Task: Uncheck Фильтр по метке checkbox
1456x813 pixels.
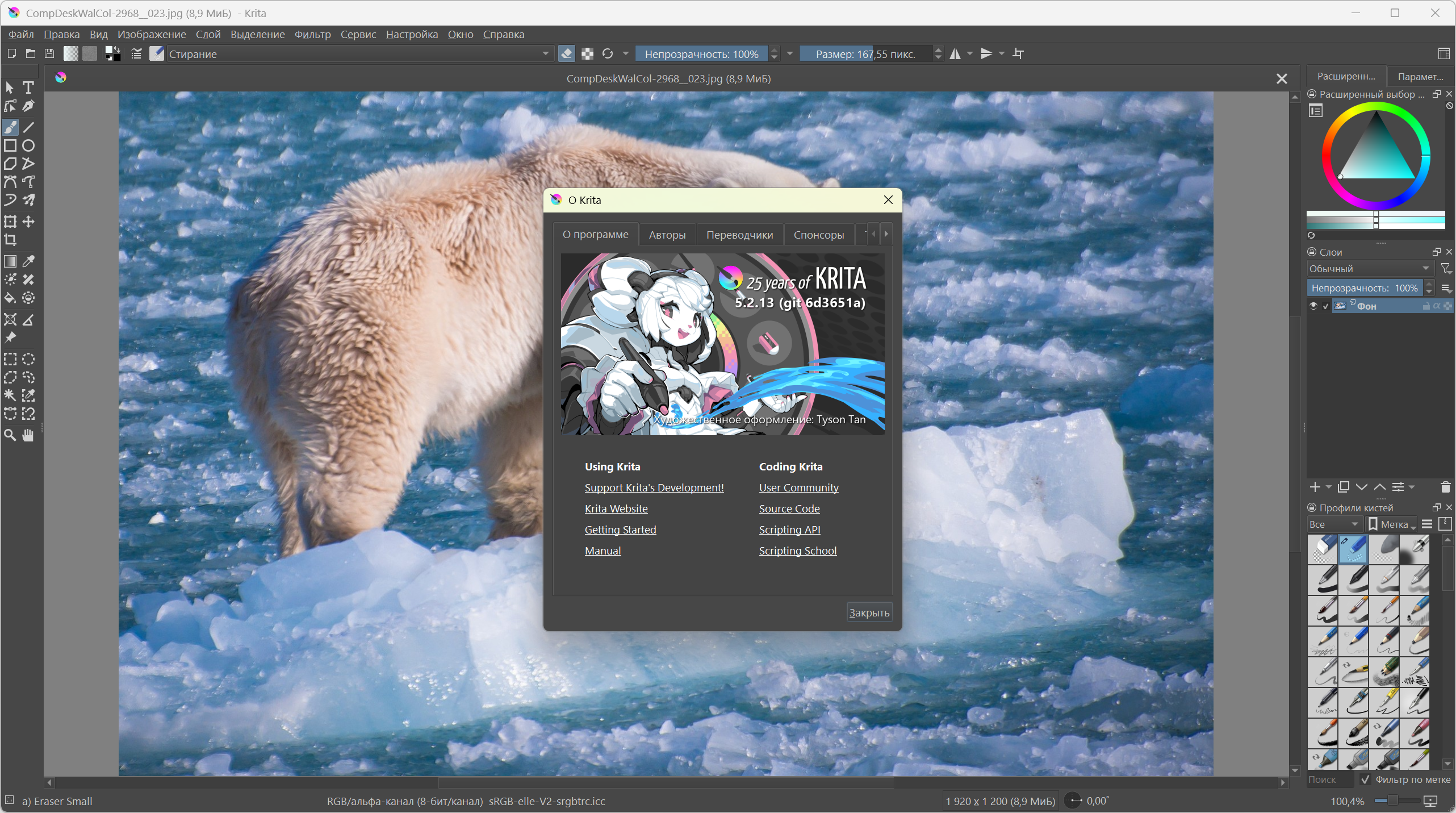Action: click(x=1365, y=779)
